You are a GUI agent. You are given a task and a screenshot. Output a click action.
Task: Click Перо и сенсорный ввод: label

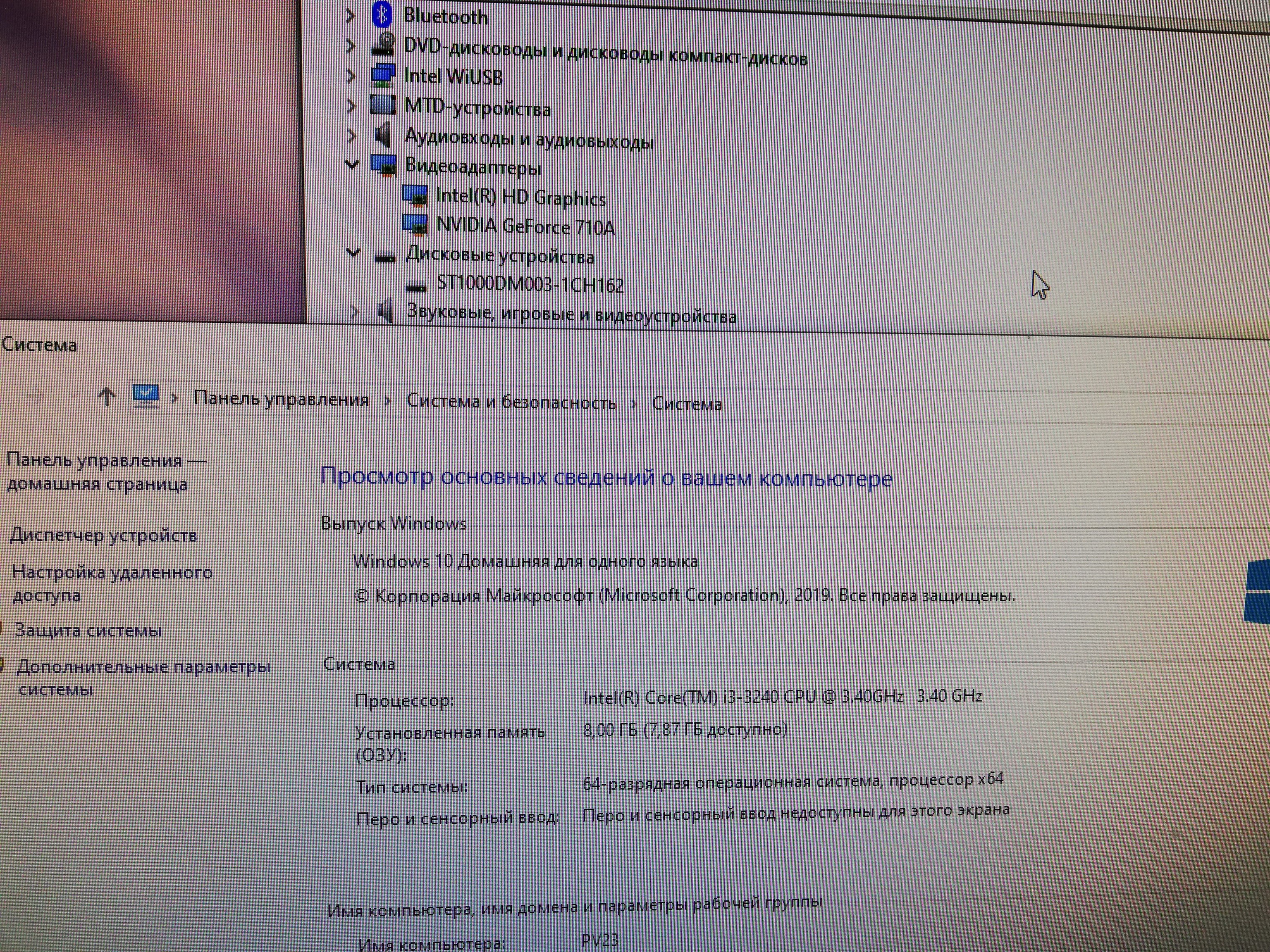pos(458,818)
